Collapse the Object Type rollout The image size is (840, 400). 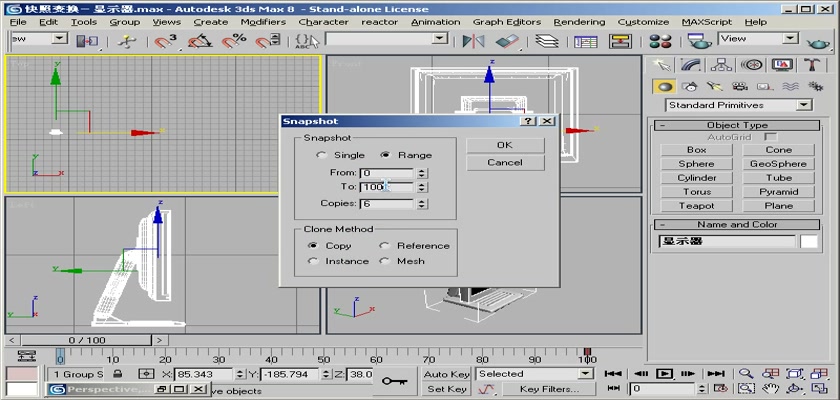[x=737, y=125]
